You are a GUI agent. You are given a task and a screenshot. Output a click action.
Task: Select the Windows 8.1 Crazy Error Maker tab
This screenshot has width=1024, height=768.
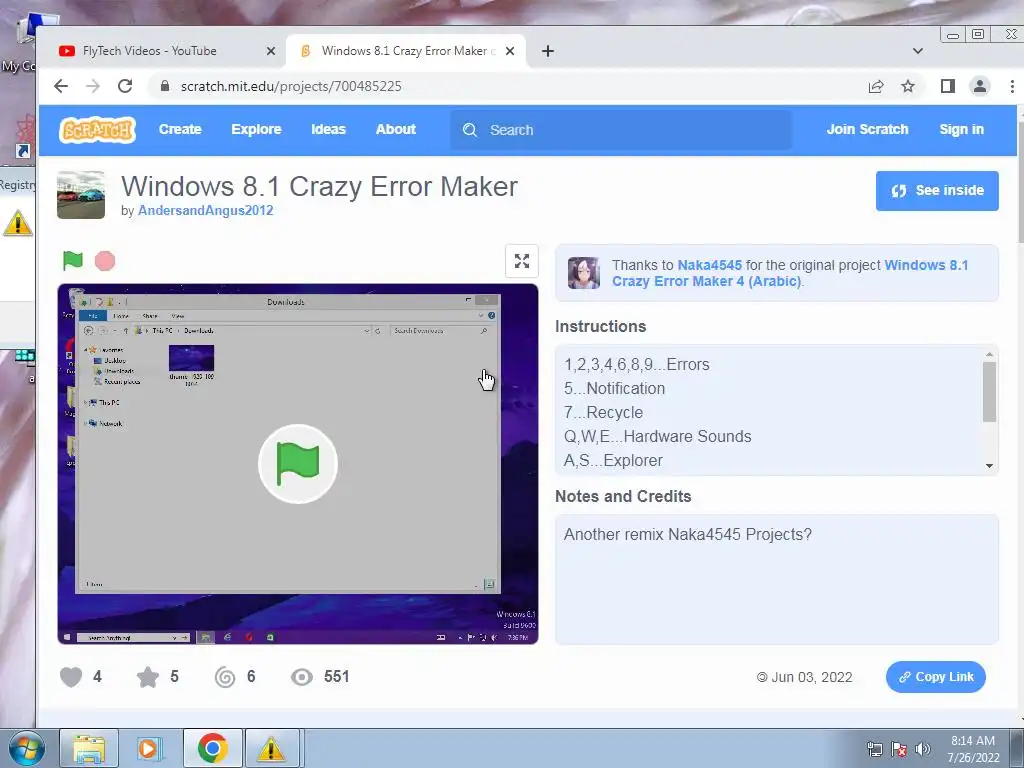click(x=406, y=51)
